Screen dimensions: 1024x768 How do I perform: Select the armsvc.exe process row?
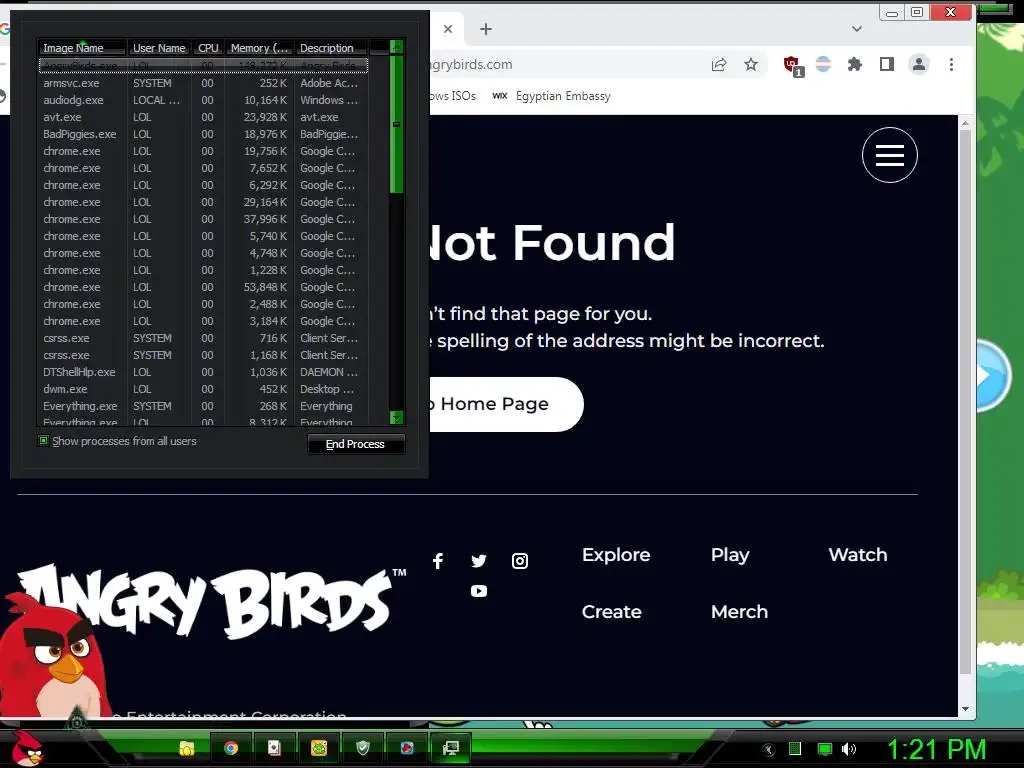[x=203, y=83]
